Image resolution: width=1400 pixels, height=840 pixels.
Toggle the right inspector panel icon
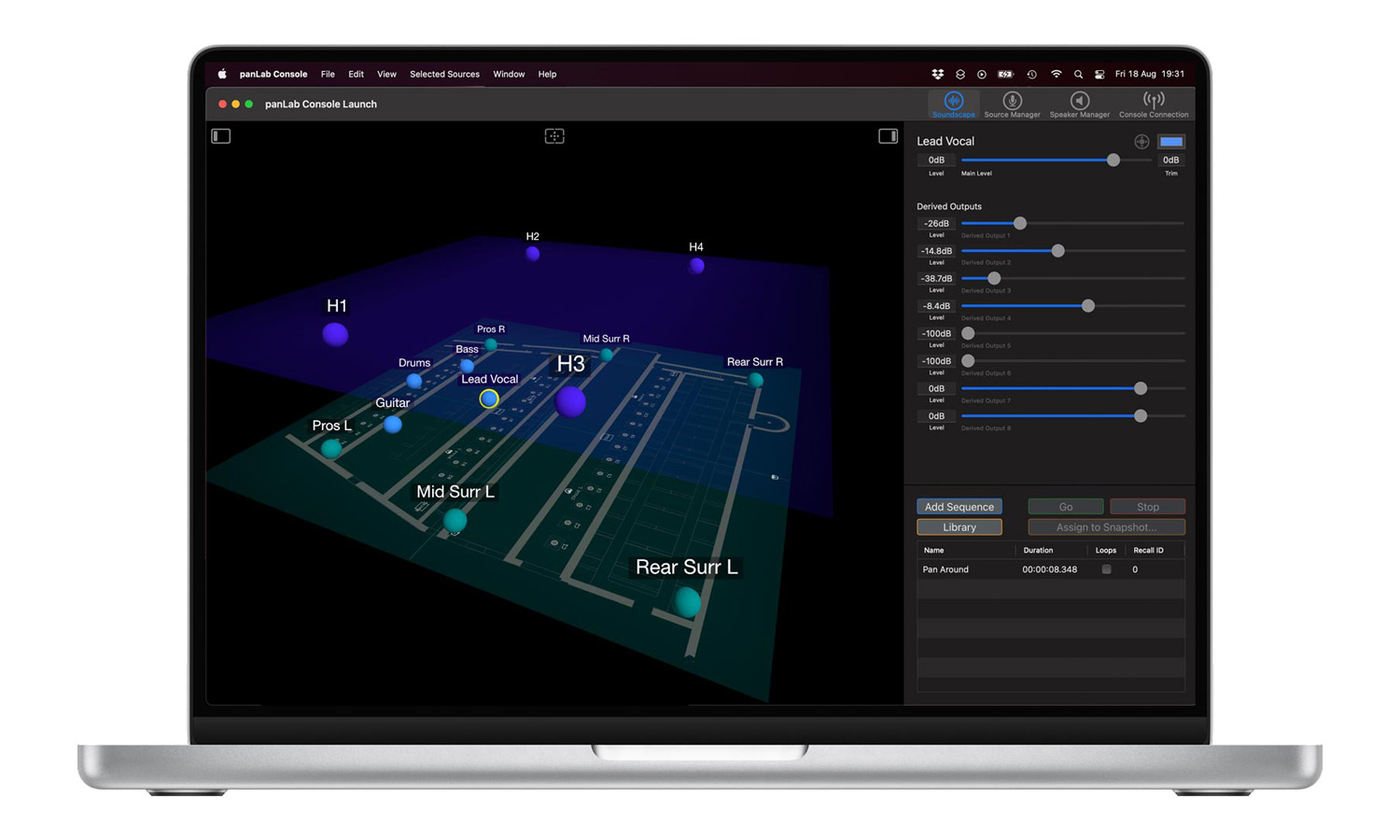888,136
